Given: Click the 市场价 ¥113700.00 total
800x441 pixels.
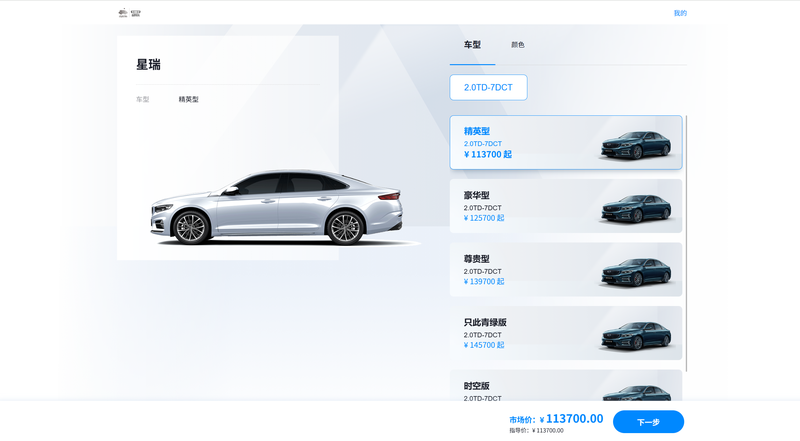Looking at the screenshot, I should tap(556, 419).
